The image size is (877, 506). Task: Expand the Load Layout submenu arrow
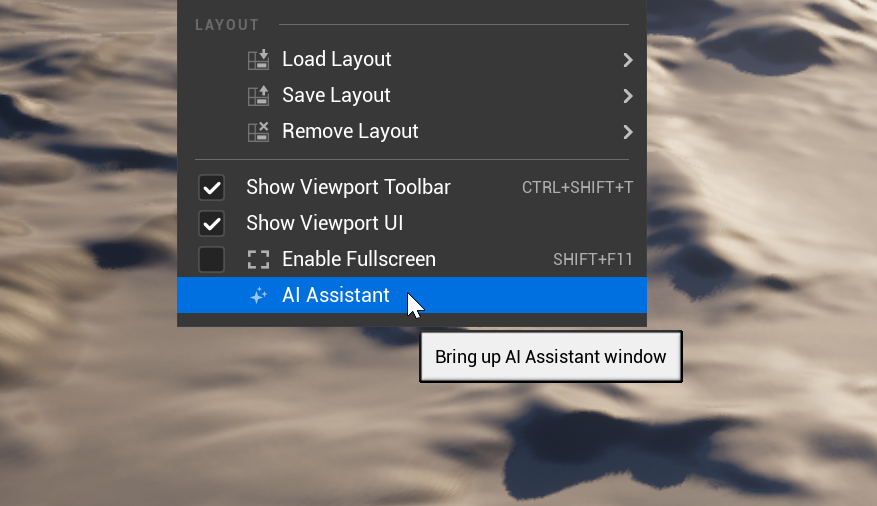coord(628,60)
